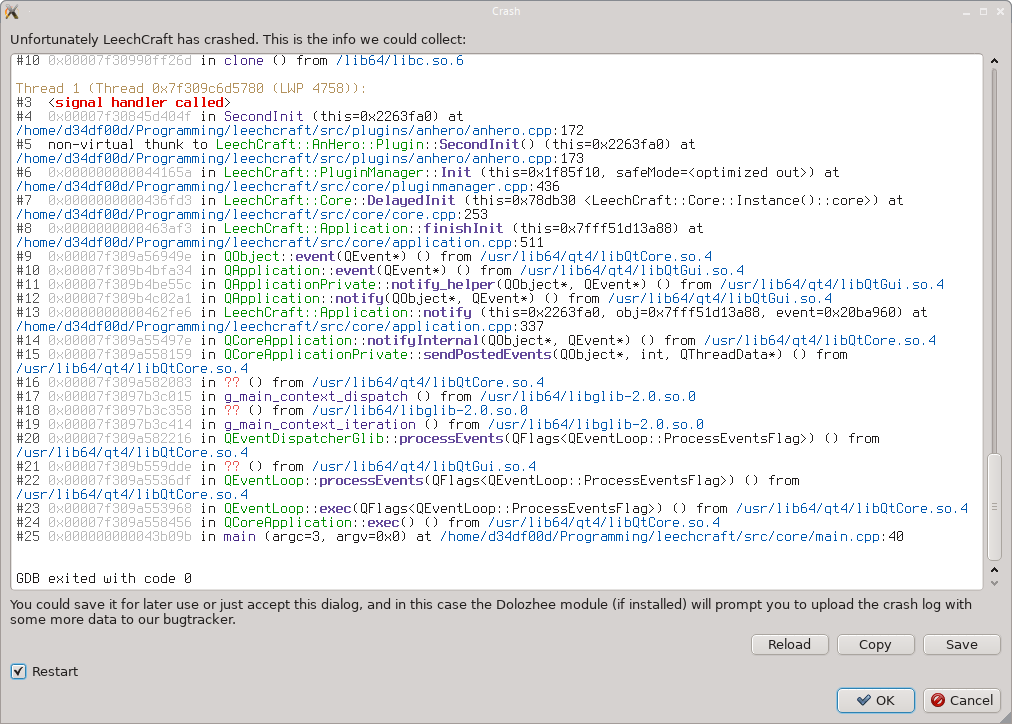The image size is (1012, 724).
Task: Click 'QEventLoop::processEvents' in frame #22
Action: click(x=323, y=481)
